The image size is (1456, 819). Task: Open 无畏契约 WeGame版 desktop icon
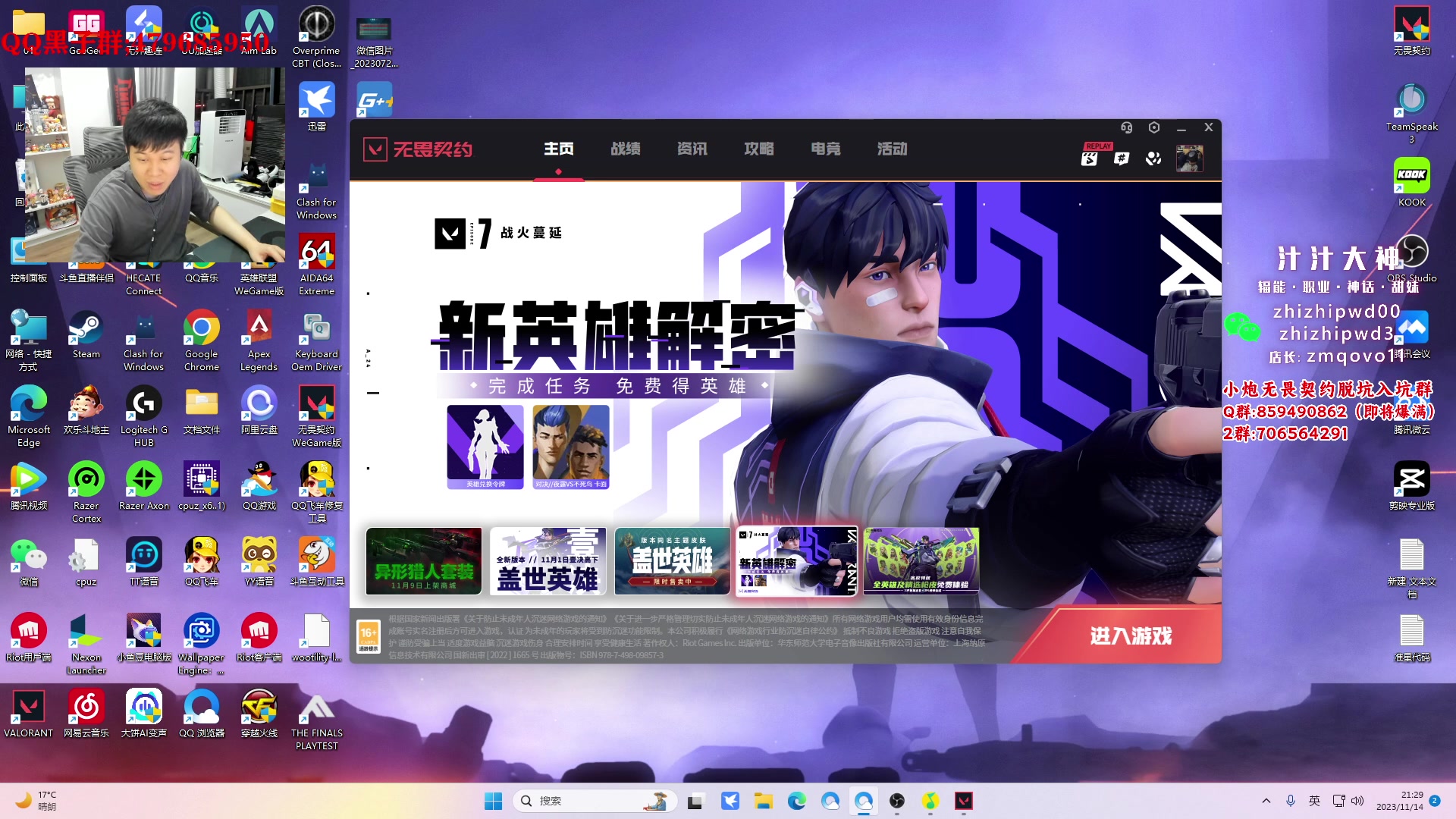pos(317,416)
